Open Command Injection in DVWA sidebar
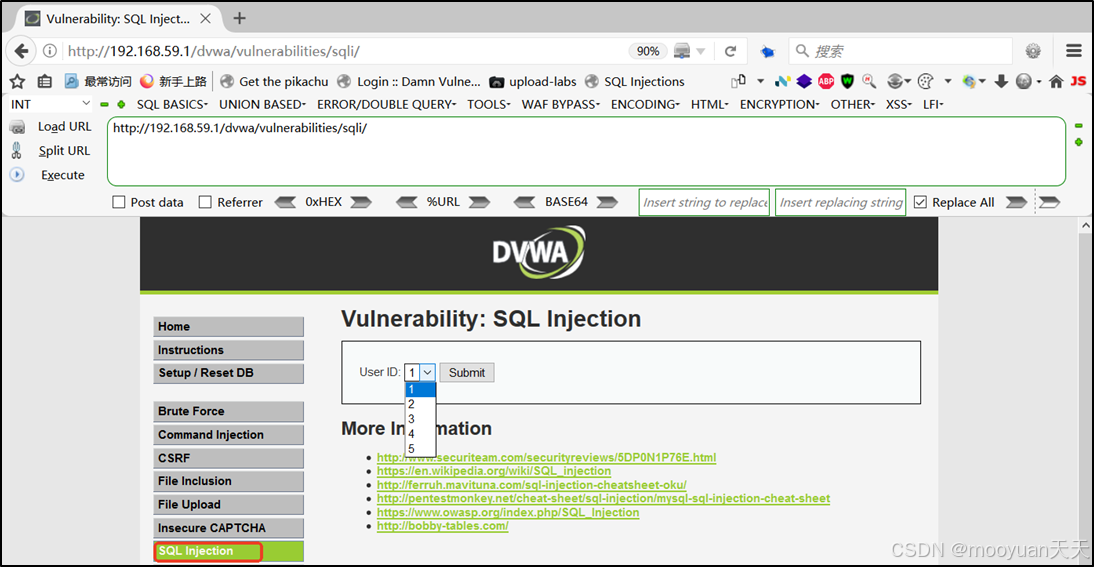 coord(229,434)
